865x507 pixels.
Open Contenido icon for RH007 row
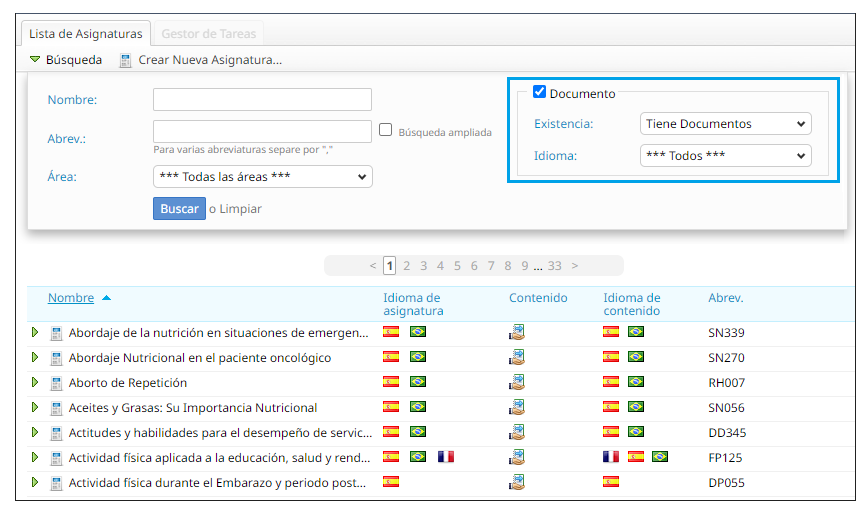[517, 382]
